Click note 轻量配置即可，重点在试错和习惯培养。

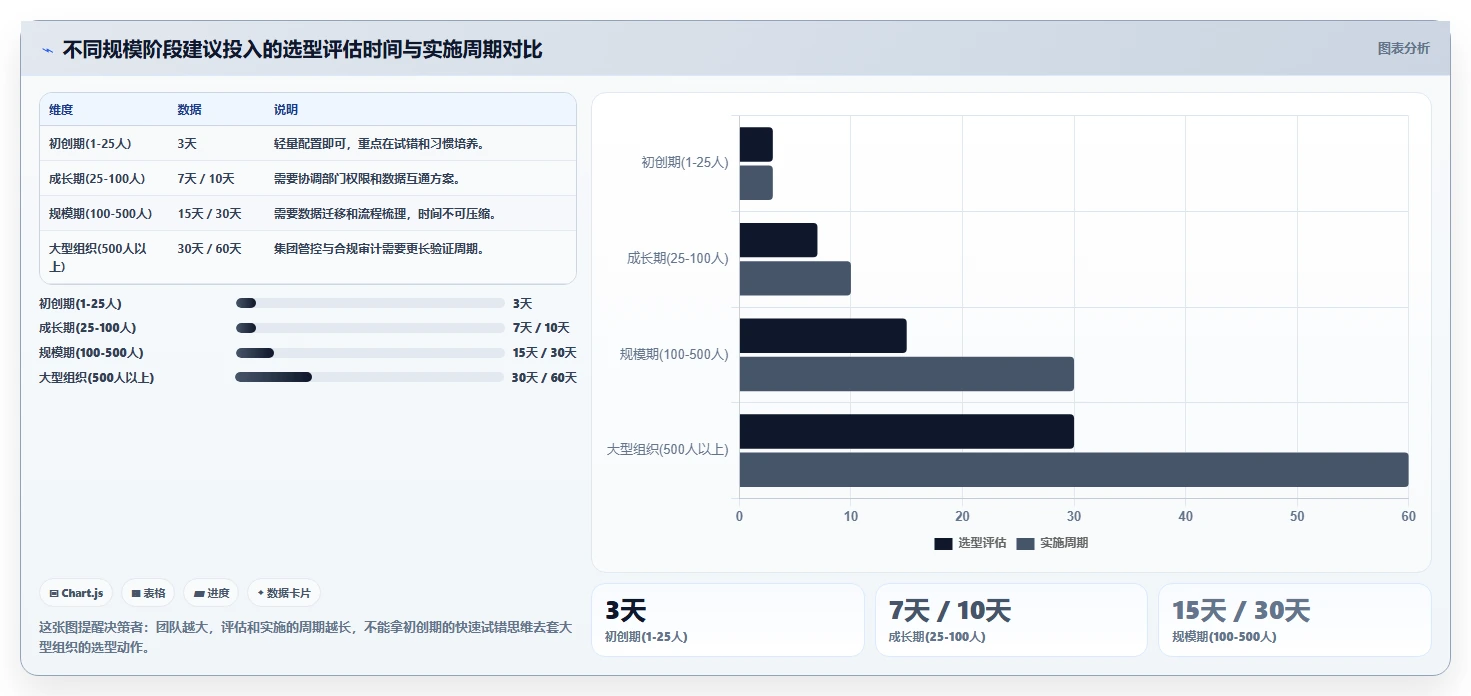pyautogui.click(x=379, y=143)
